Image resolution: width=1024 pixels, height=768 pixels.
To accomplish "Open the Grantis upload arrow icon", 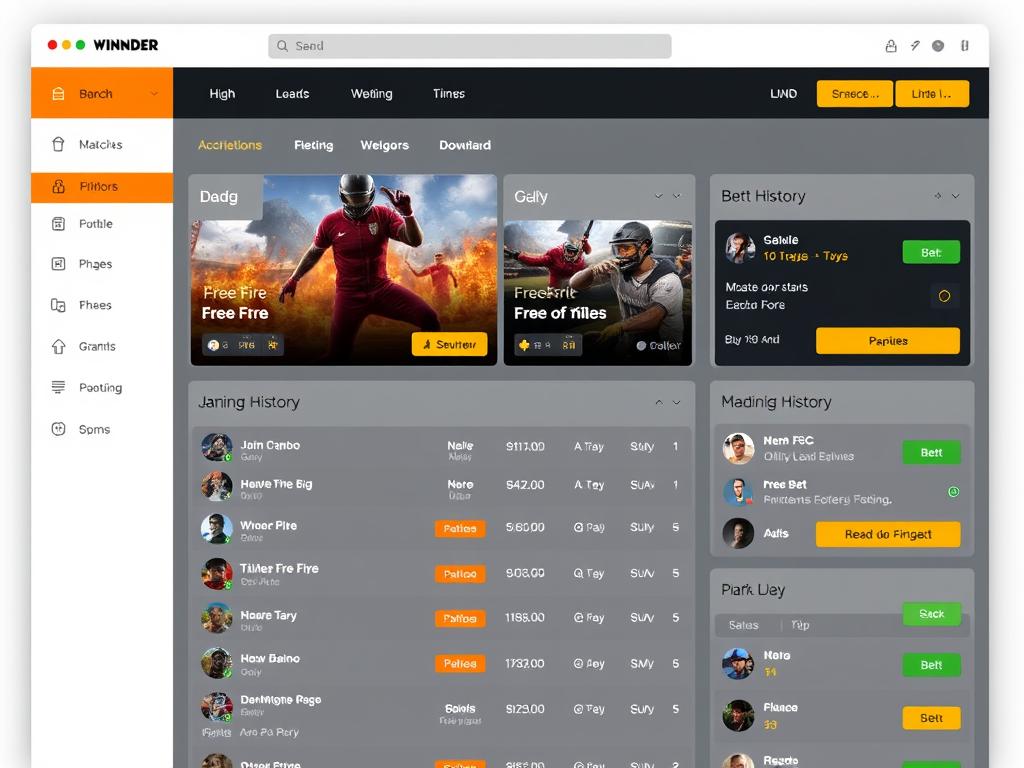I will (x=58, y=346).
